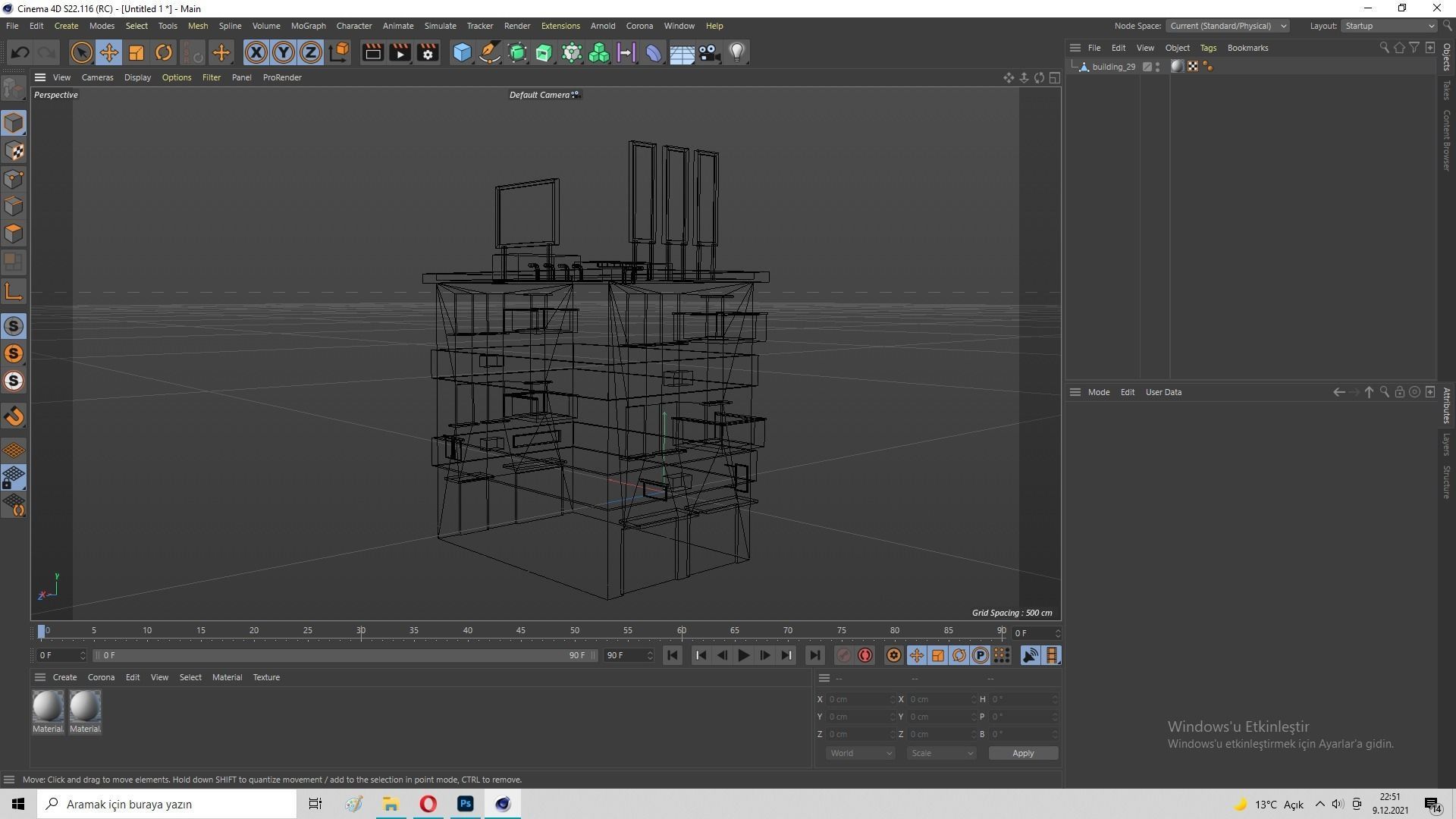Toggle X axis lock

coord(256,52)
